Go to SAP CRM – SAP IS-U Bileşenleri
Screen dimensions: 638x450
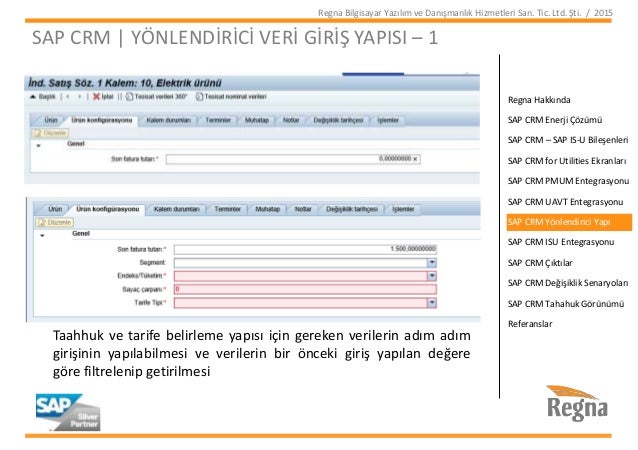click(x=568, y=140)
